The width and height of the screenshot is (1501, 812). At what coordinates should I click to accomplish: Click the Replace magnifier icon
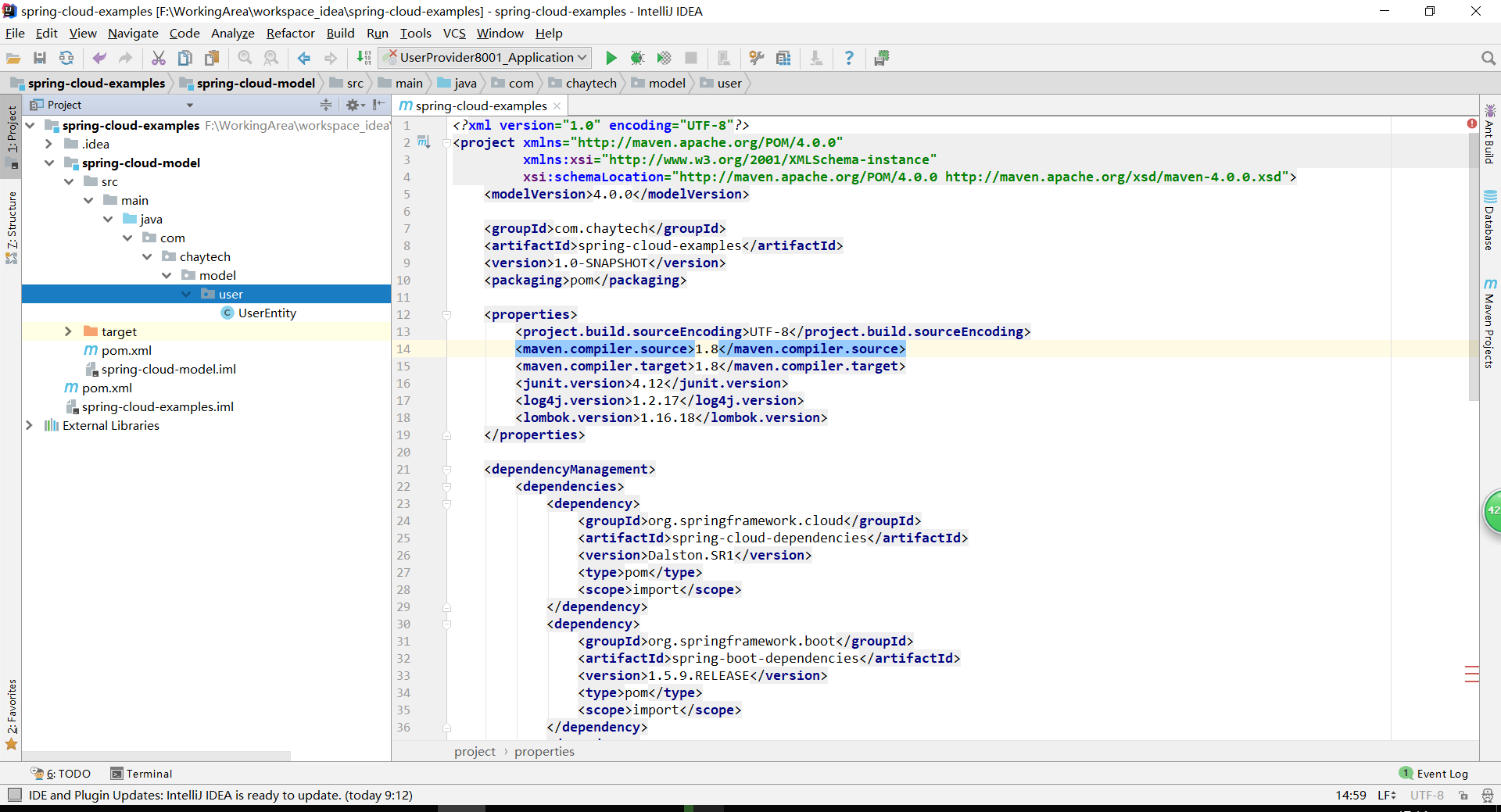[x=271, y=58]
